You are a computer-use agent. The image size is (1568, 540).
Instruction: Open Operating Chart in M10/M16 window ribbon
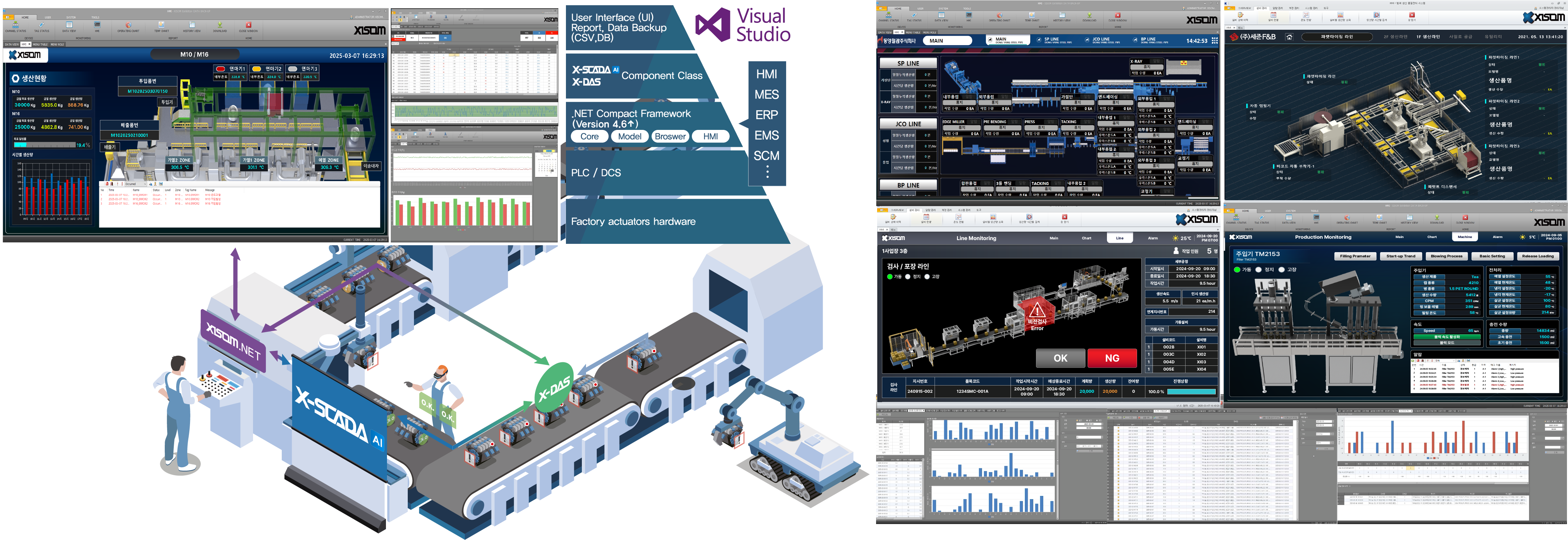tap(128, 27)
